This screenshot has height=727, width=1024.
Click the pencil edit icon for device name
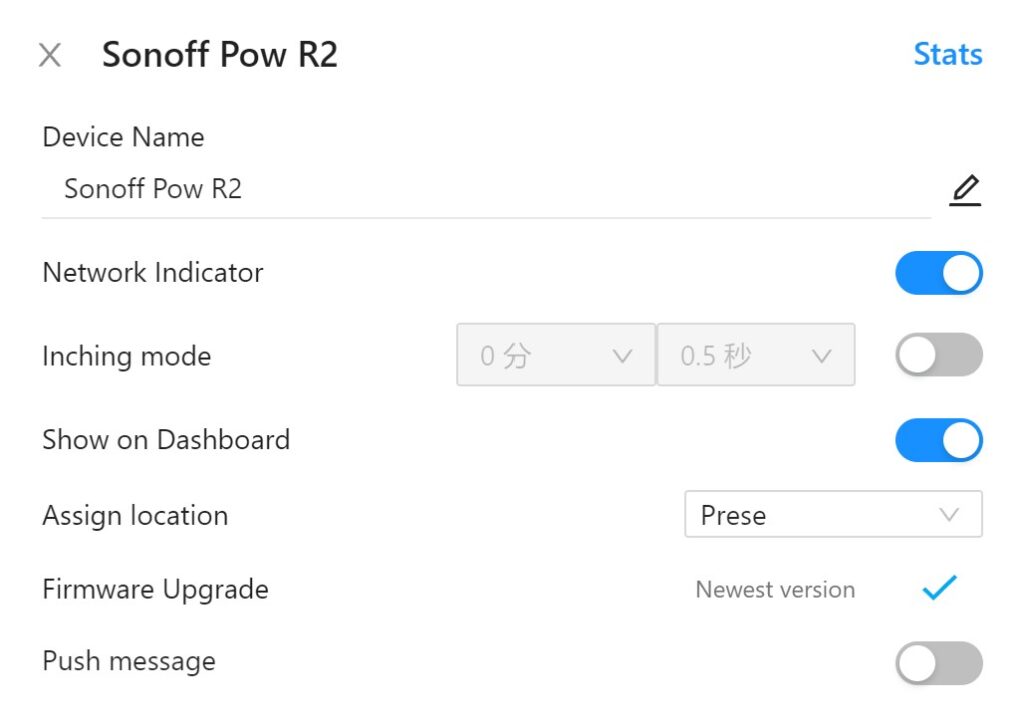pyautogui.click(x=964, y=189)
